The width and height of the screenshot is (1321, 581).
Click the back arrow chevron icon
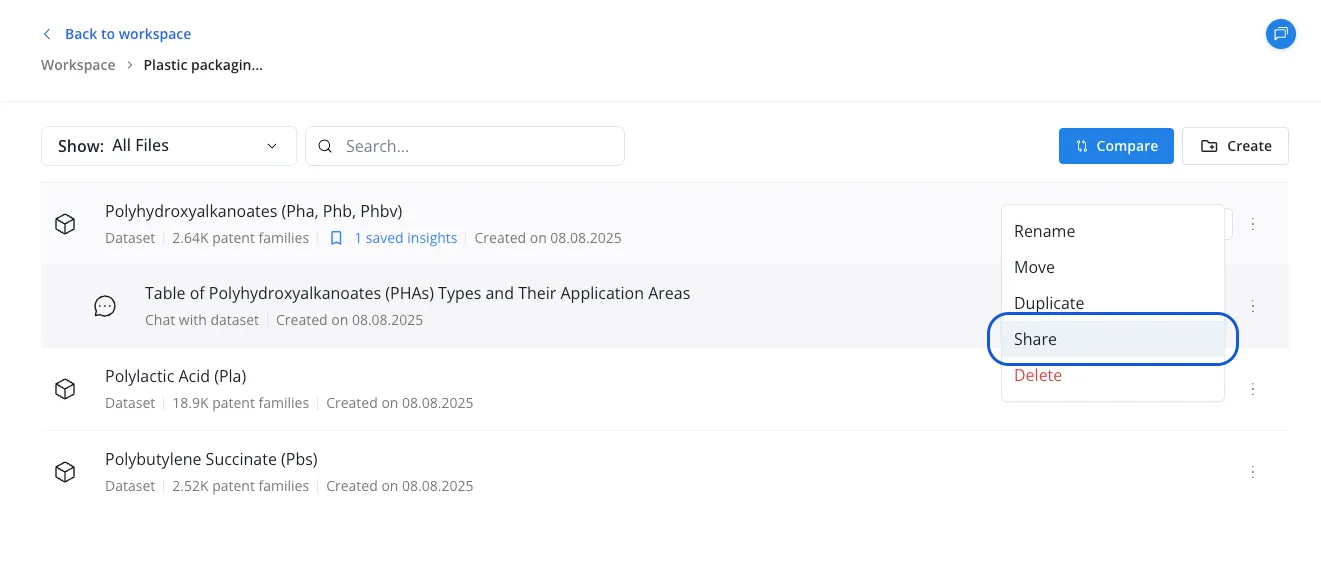pyautogui.click(x=46, y=34)
